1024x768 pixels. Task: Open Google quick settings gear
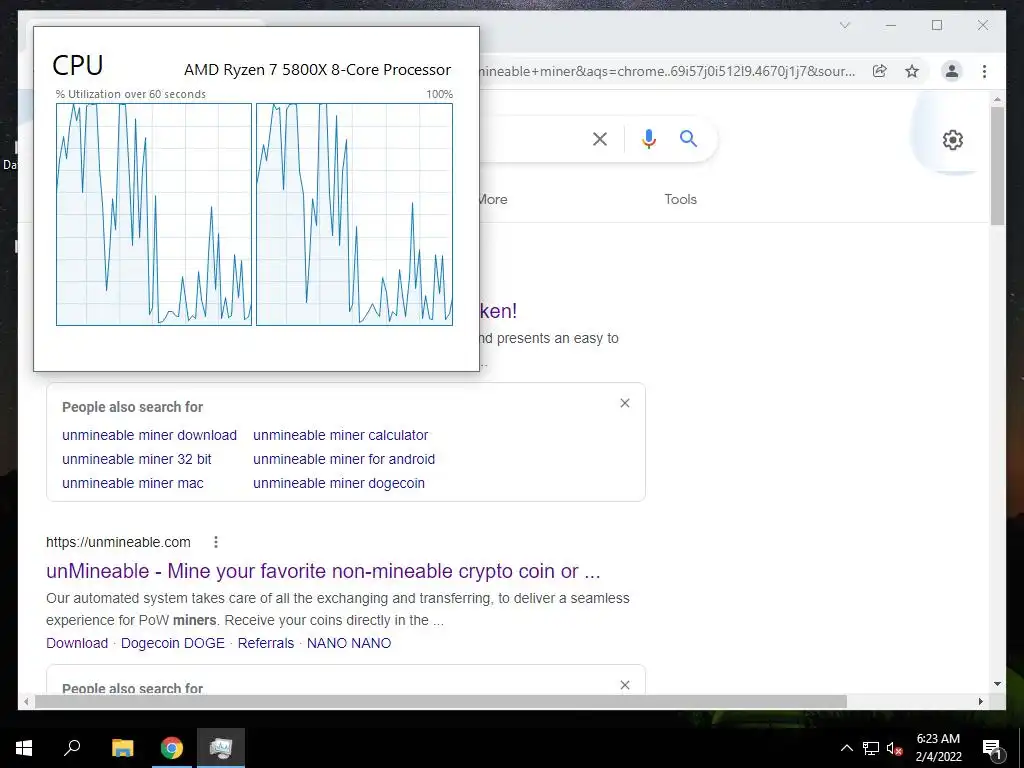[x=952, y=140]
